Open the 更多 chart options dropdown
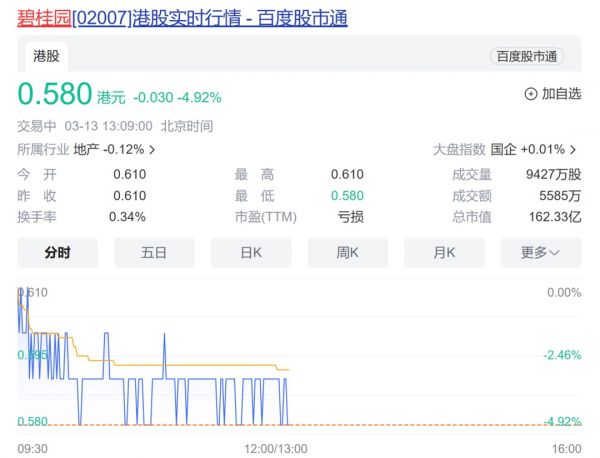 pos(541,253)
